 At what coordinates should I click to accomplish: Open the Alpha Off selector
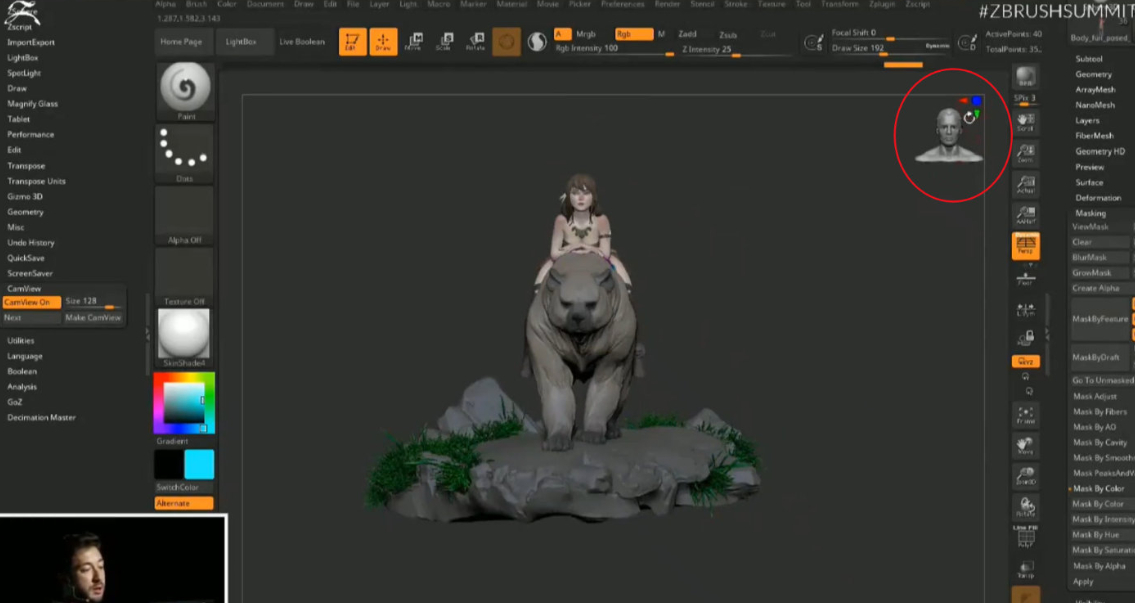point(185,216)
